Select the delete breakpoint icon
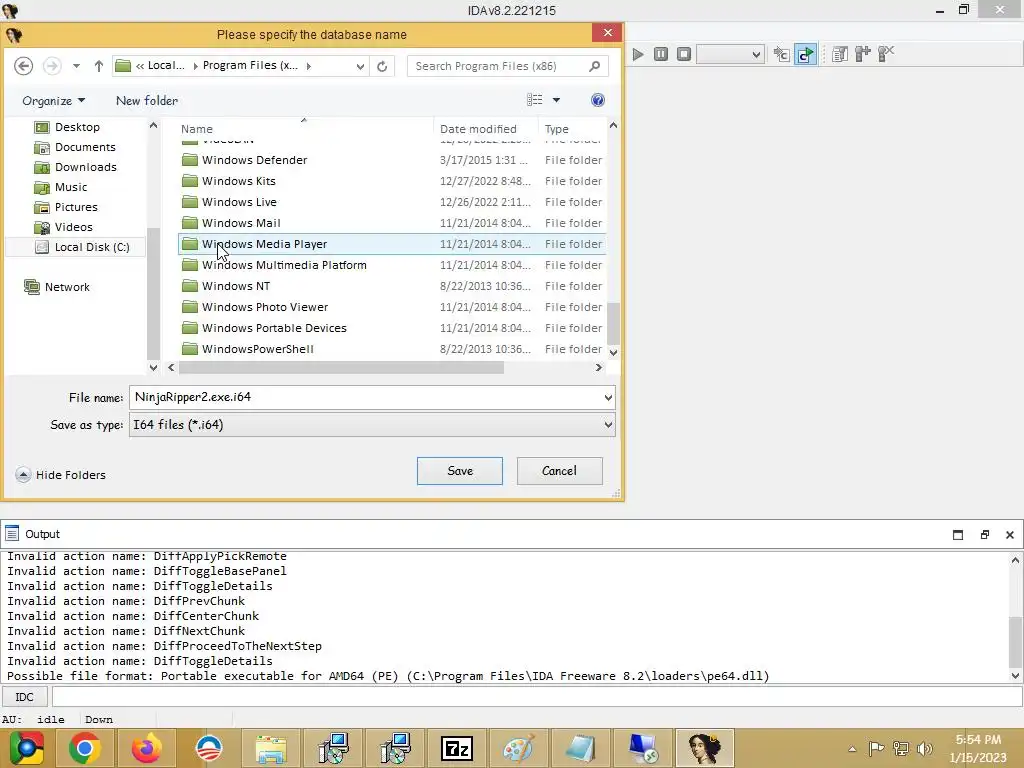This screenshot has width=1024, height=768. (886, 54)
